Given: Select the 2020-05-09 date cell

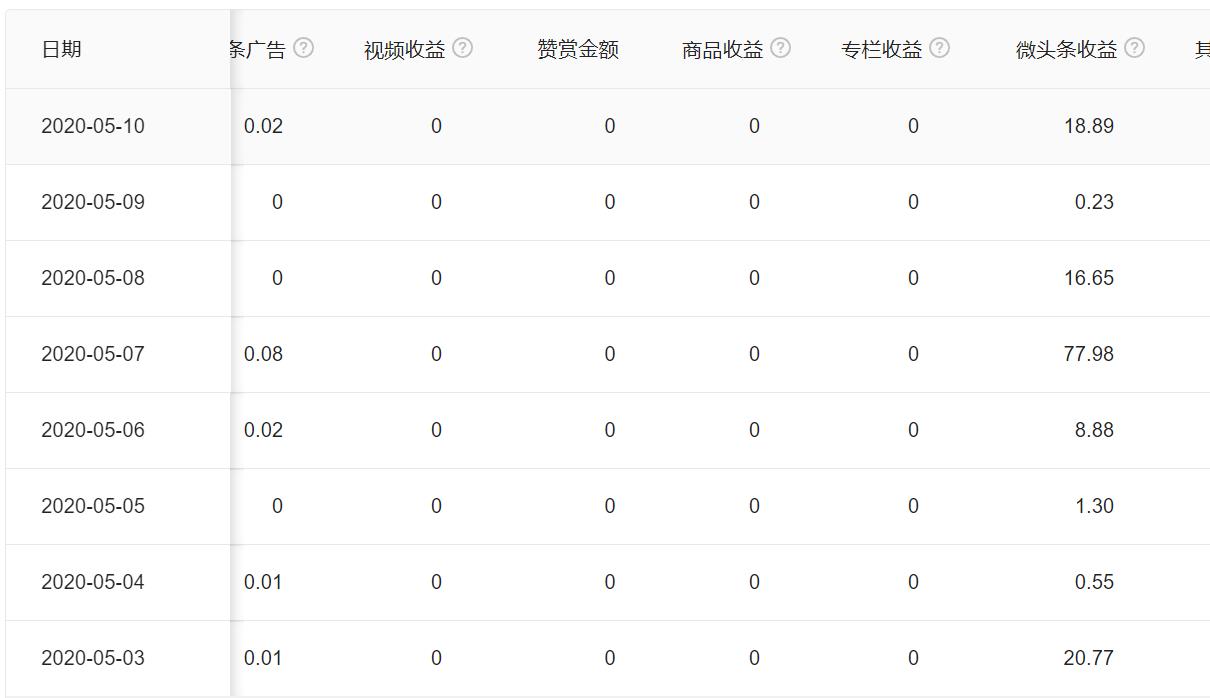Looking at the screenshot, I should [93, 202].
